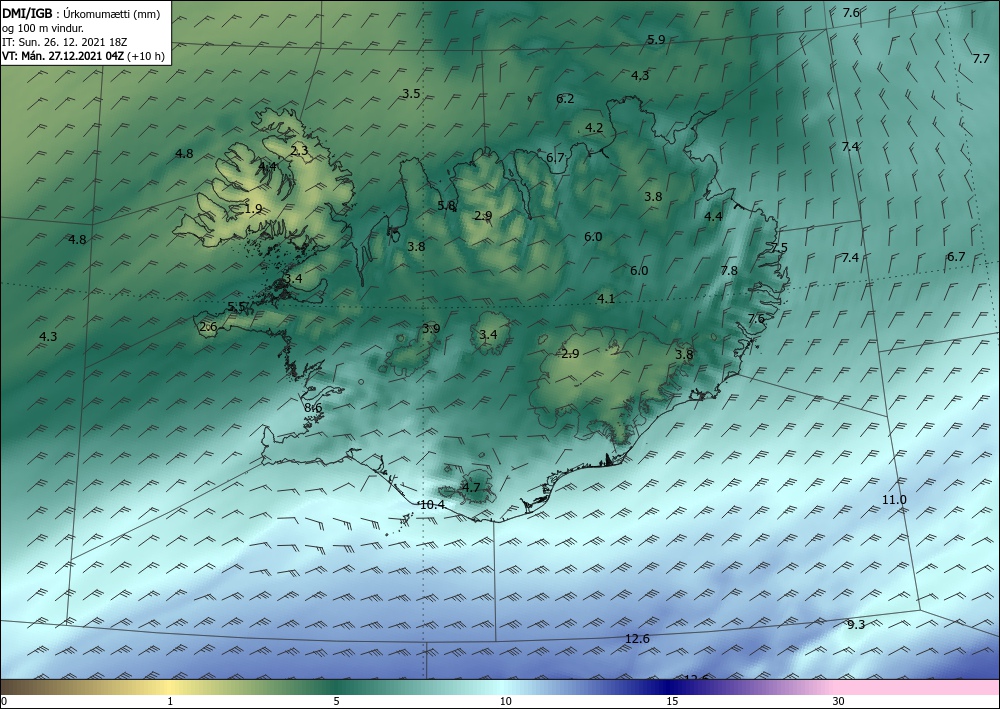The height and width of the screenshot is (709, 1000).
Task: Click the map value 4.7 on the glacier
Action: [x=471, y=488]
